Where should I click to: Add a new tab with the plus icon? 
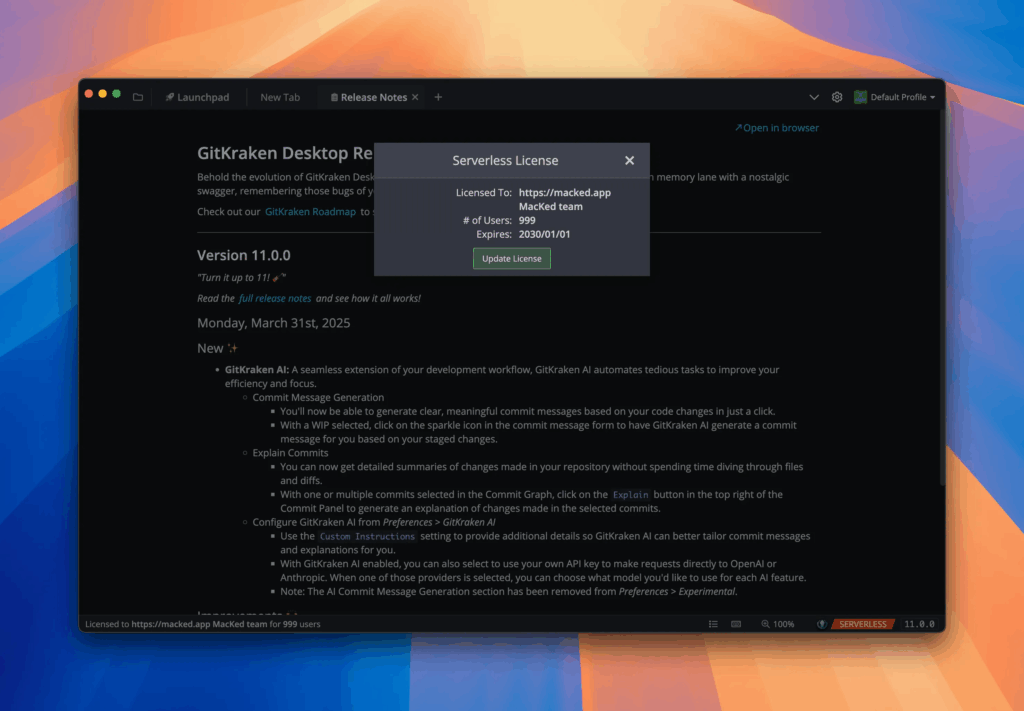click(x=438, y=97)
